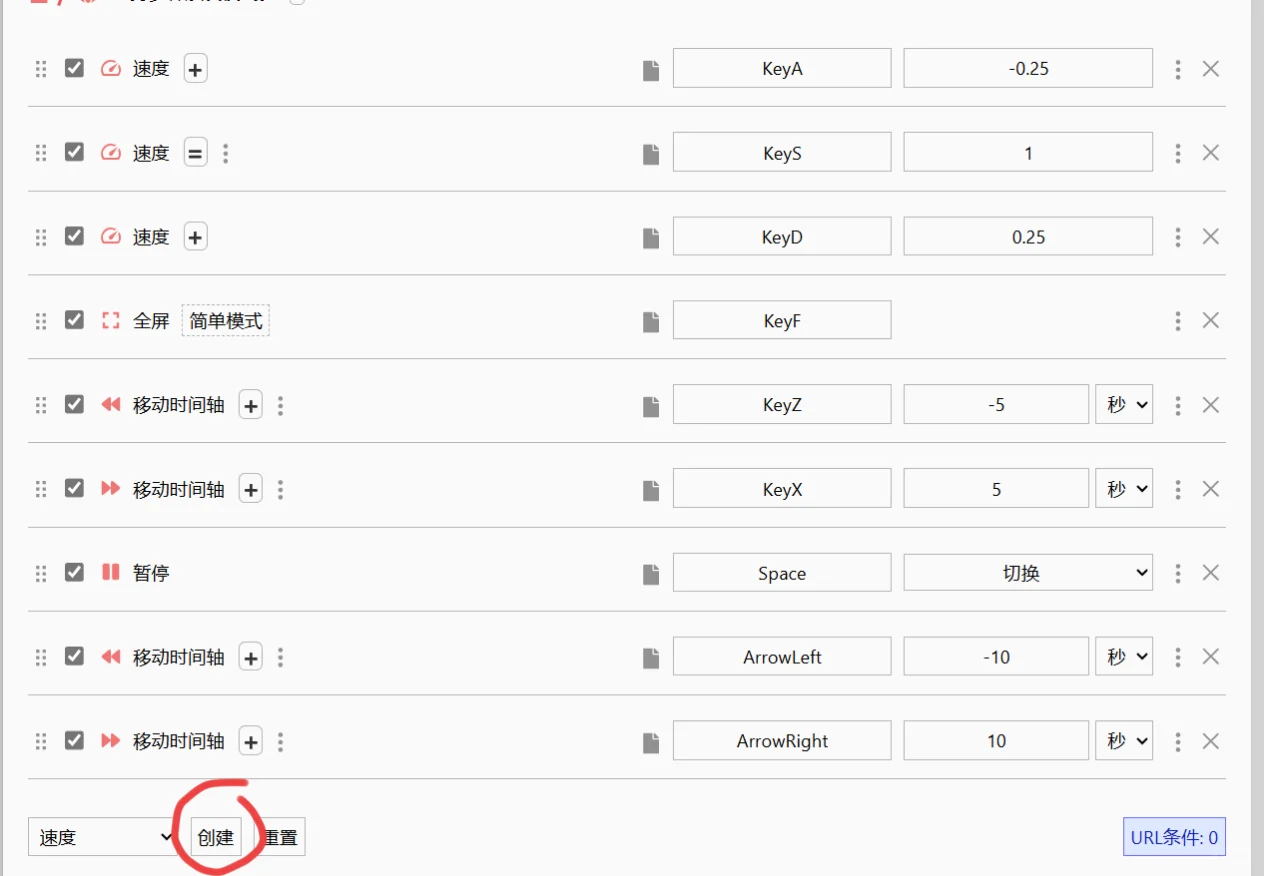Click the KeyF hotkey field
The image size is (1264, 876).
click(782, 321)
